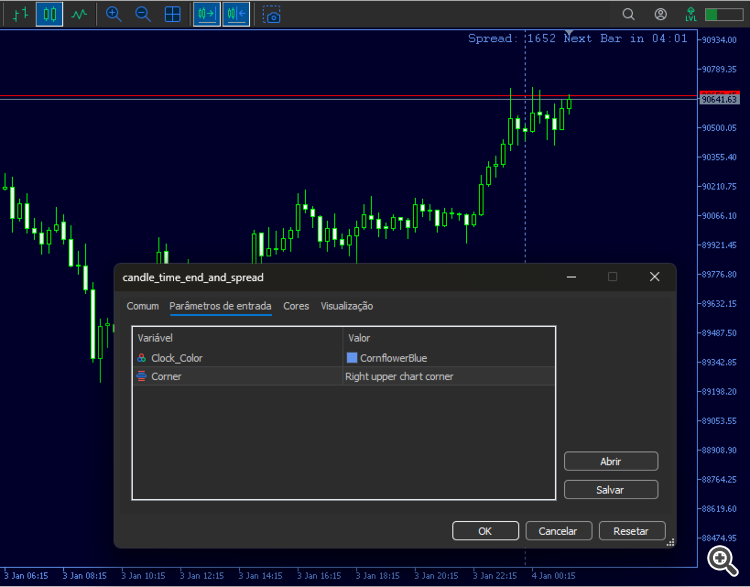
Task: Click the CornflowerBlue color swatch
Action: pos(352,358)
